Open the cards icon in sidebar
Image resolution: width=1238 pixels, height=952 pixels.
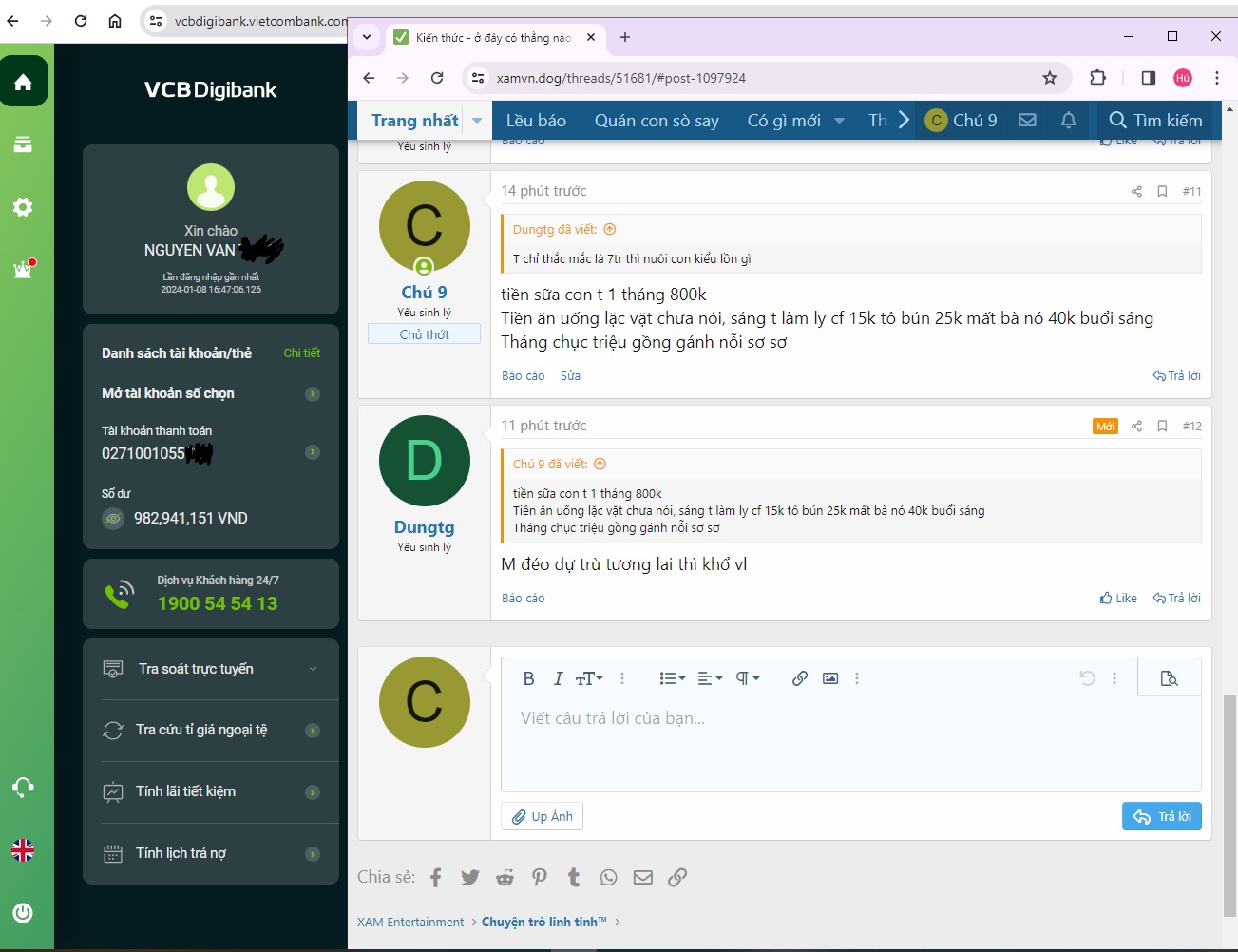[23, 144]
